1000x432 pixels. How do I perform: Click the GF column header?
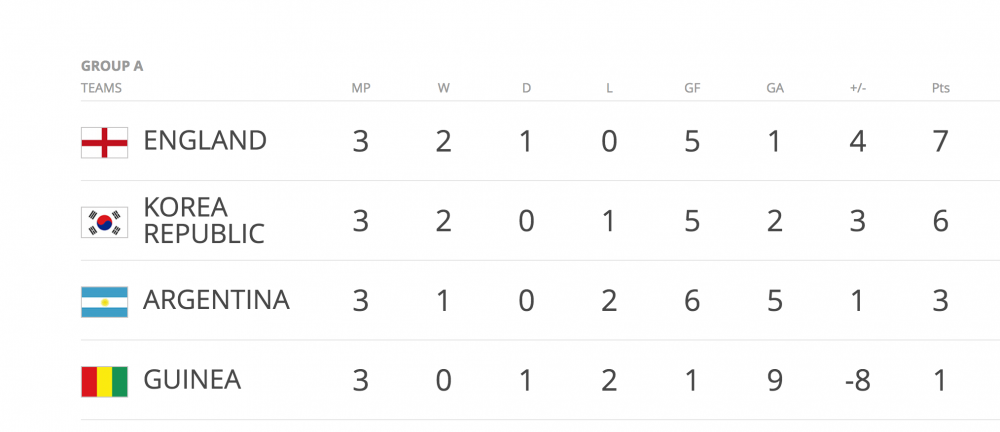692,88
